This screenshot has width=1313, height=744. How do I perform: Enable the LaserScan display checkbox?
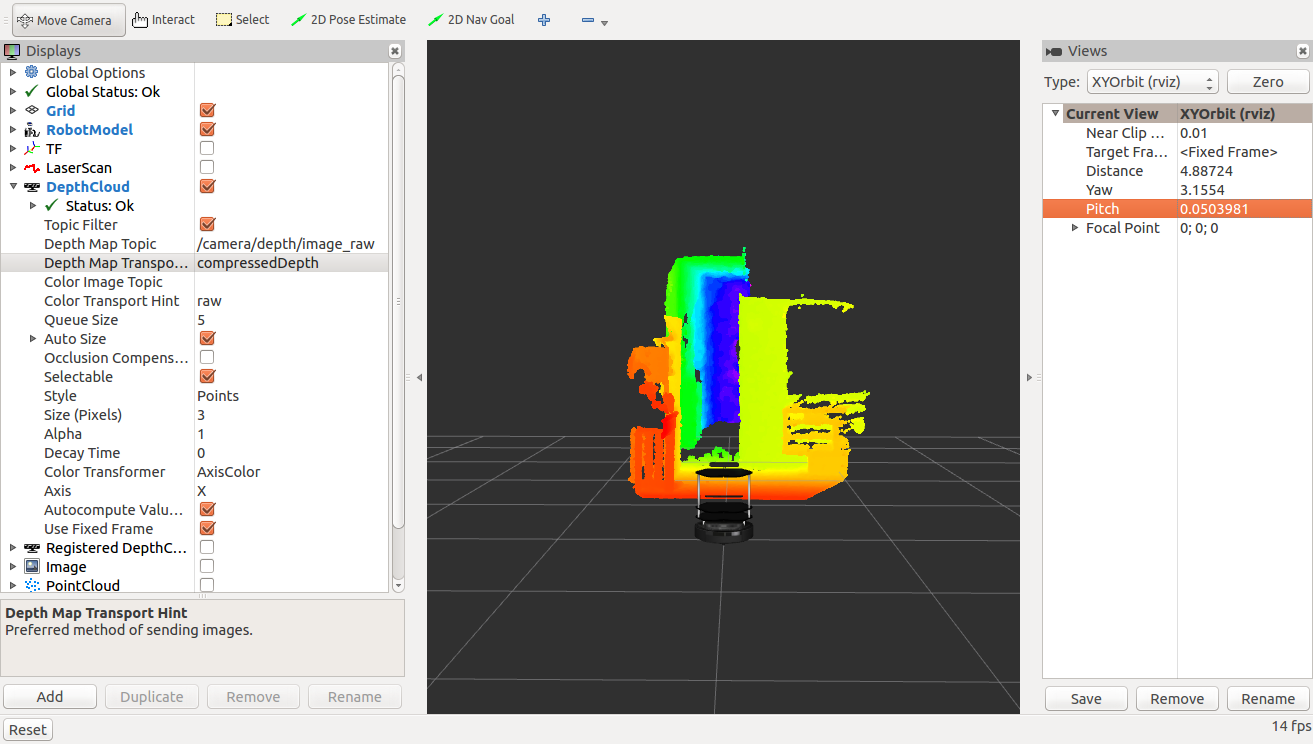click(207, 167)
